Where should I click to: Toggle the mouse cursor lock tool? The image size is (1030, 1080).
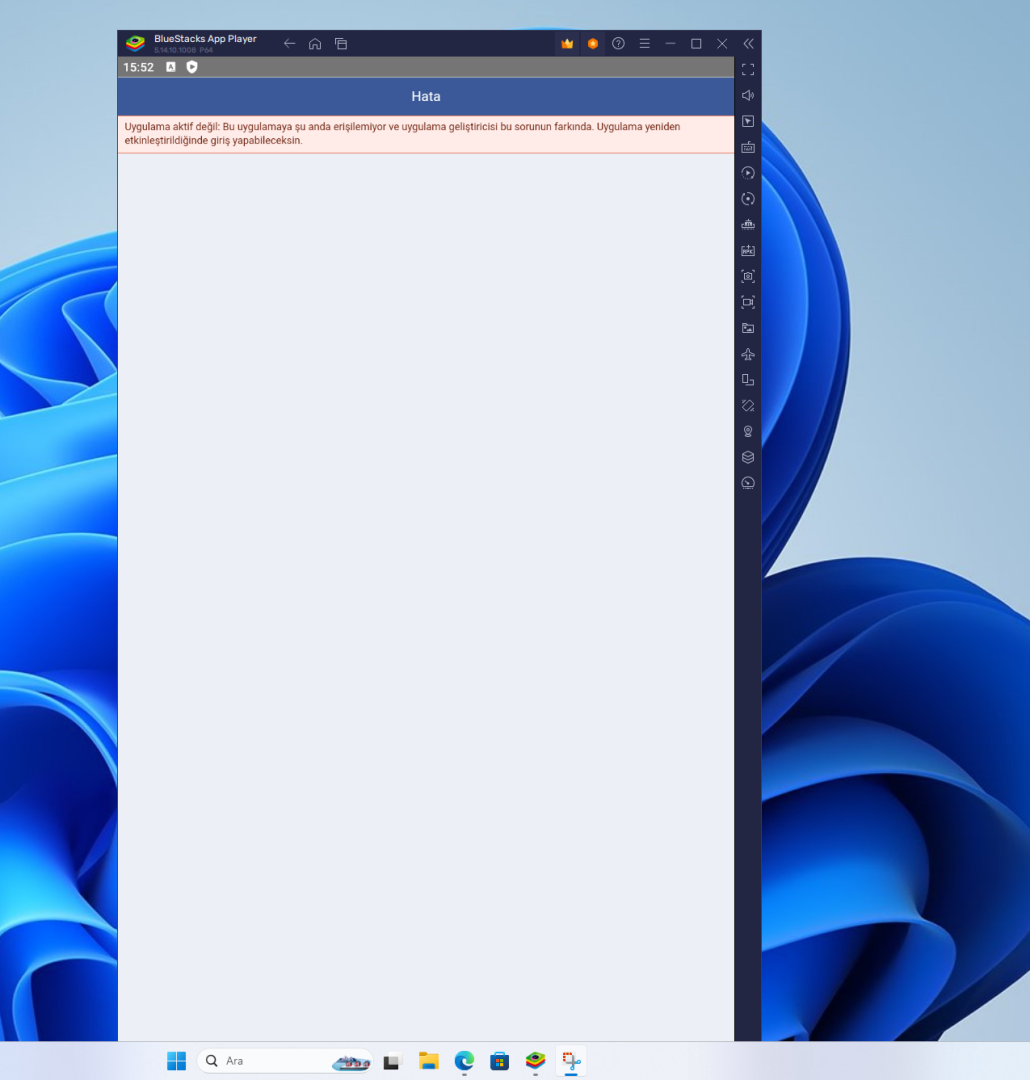748,121
